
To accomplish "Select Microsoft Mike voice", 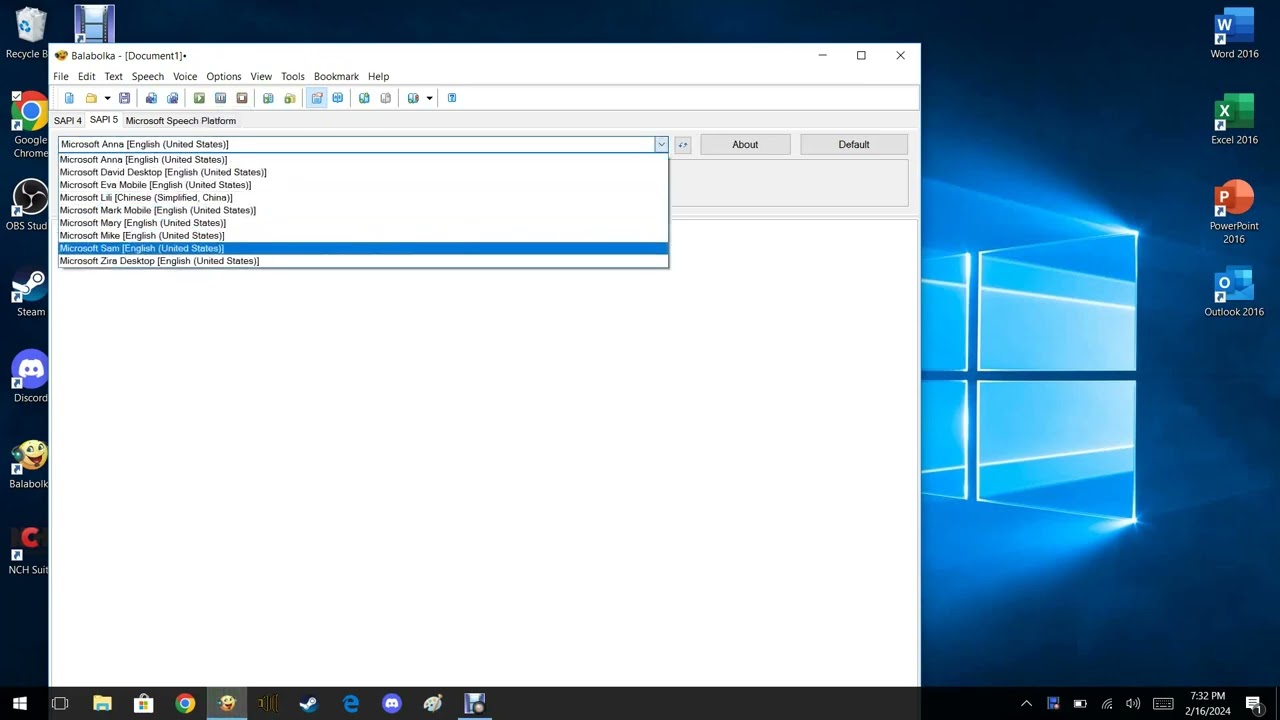I will point(363,236).
